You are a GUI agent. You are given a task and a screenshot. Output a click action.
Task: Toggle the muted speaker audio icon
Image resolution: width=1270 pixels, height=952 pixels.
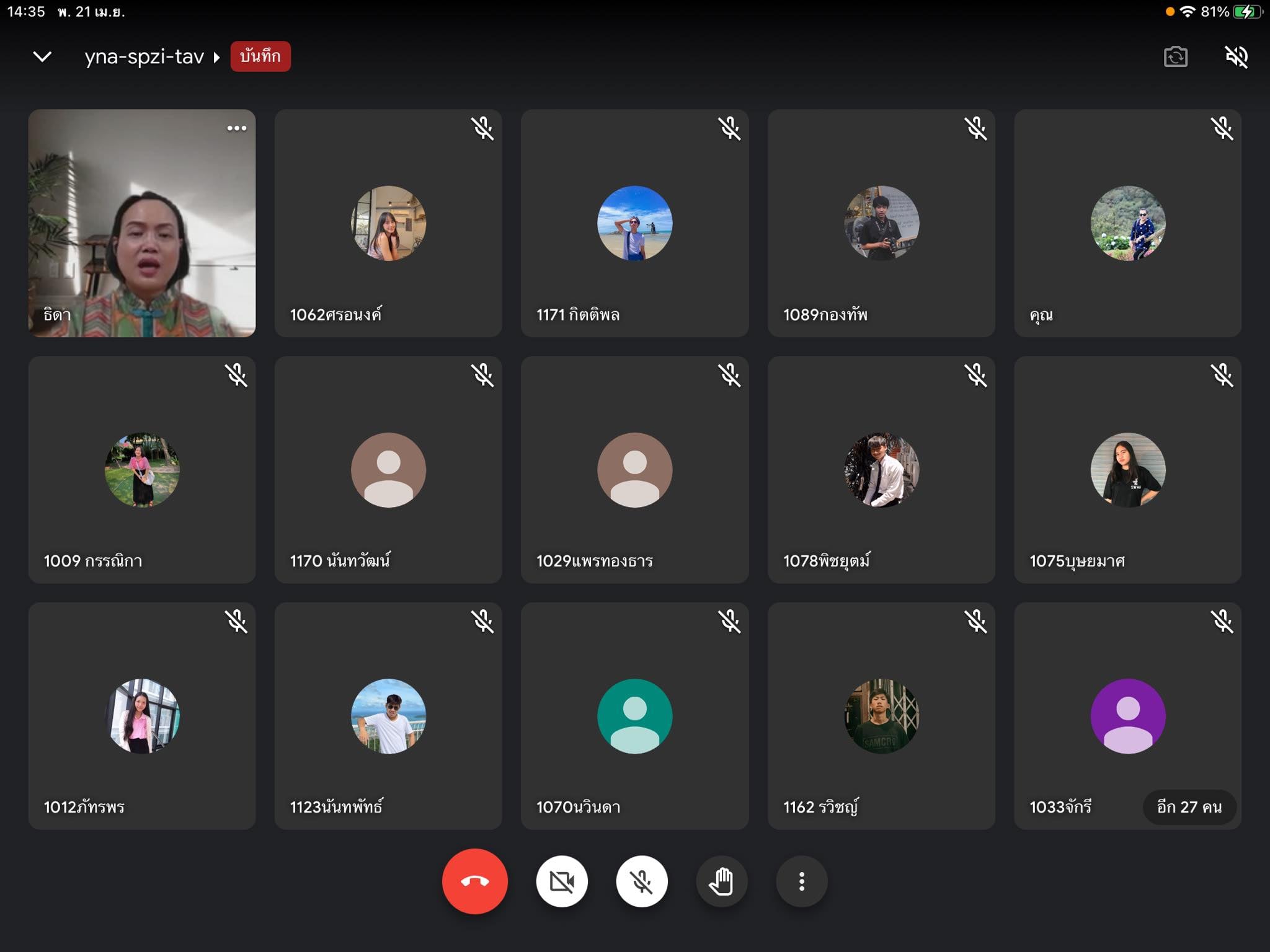tap(1236, 57)
